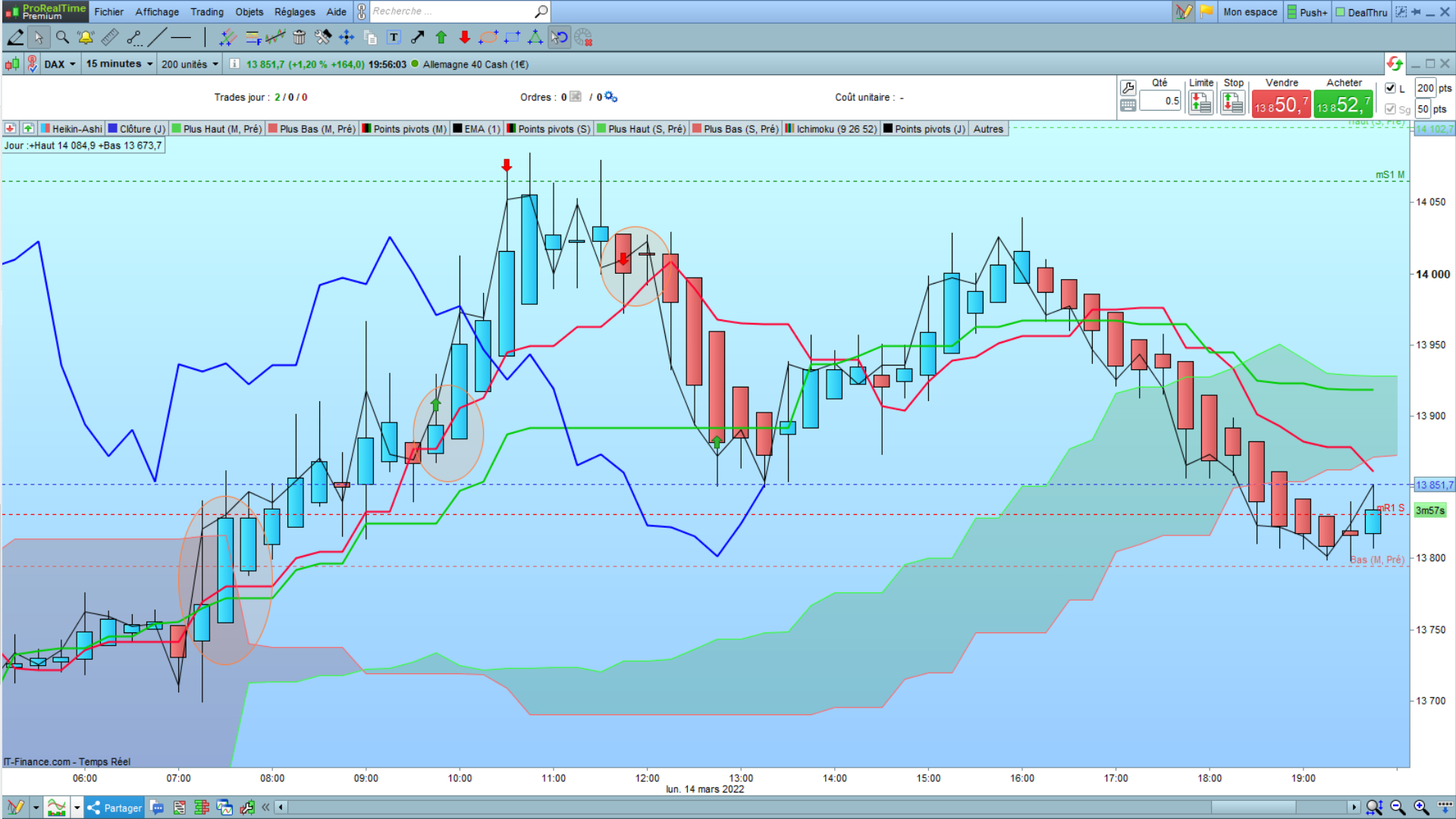
Task: Select the ellipse drawing tool
Action: [489, 37]
